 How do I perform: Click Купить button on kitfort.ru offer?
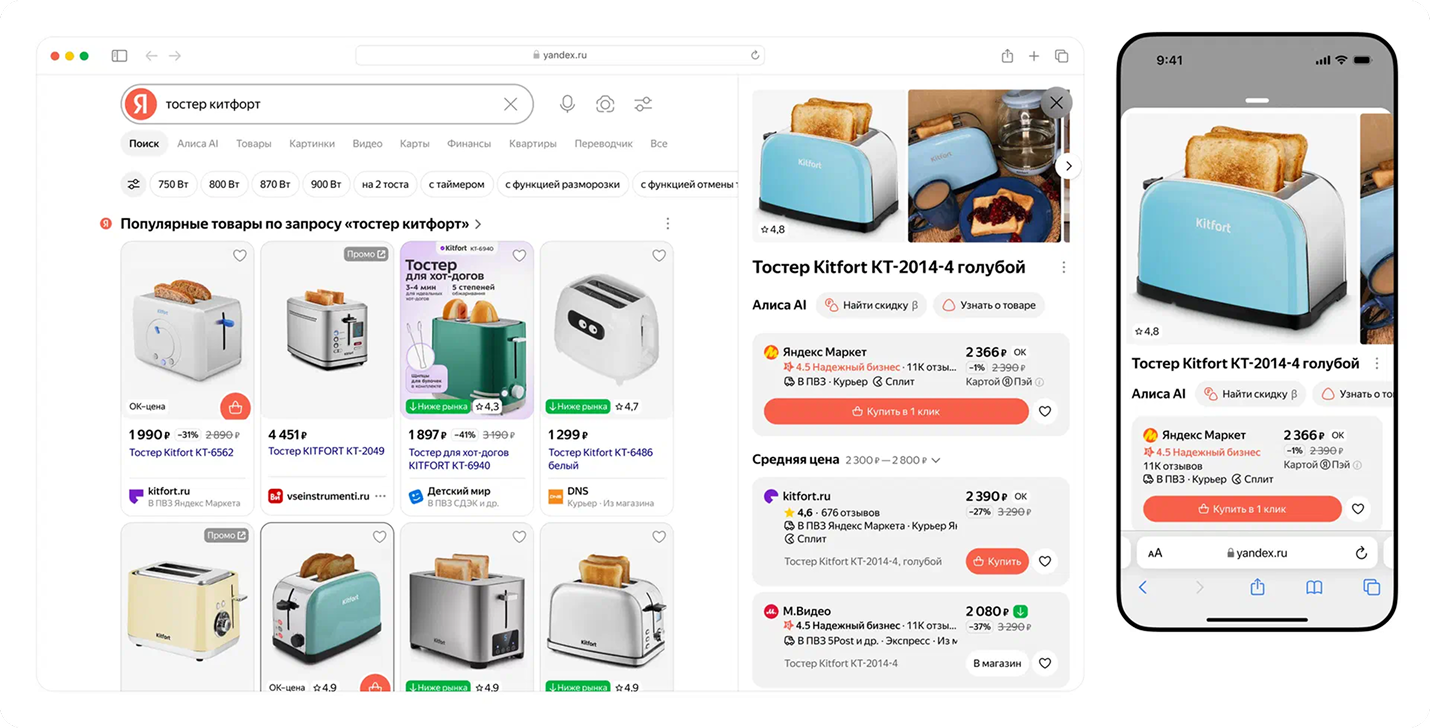point(997,562)
